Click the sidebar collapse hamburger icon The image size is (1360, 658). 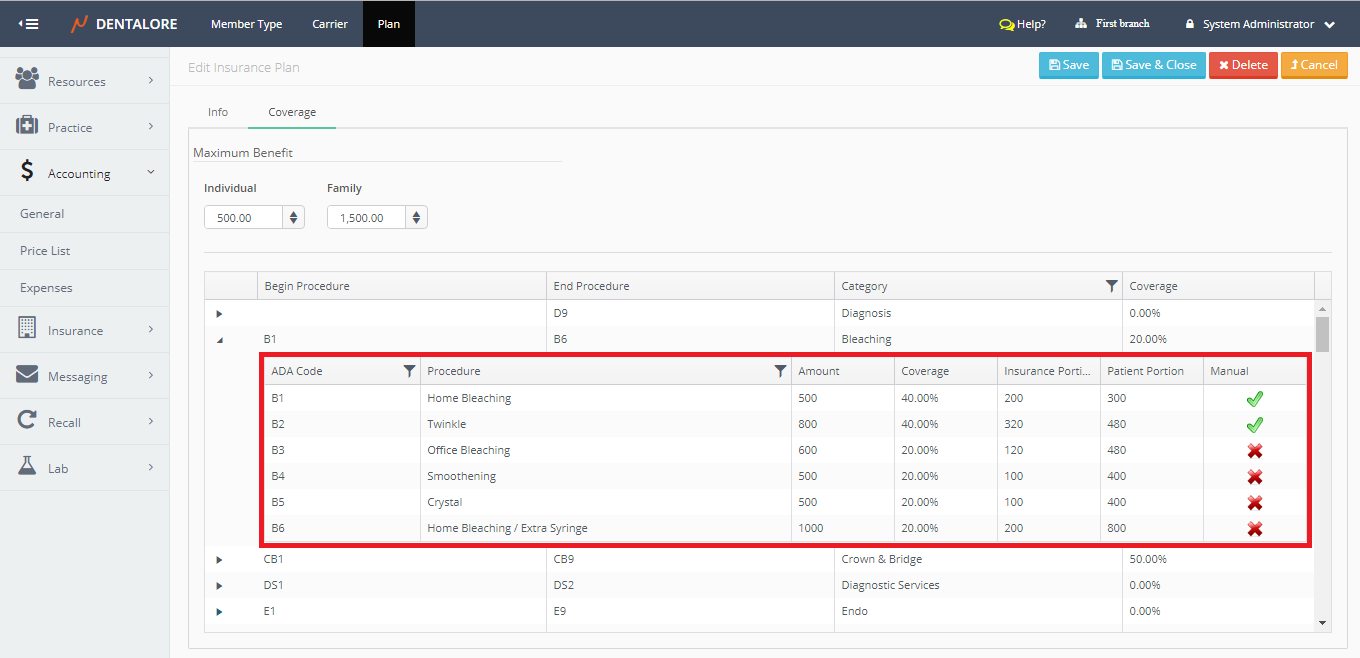(29, 24)
